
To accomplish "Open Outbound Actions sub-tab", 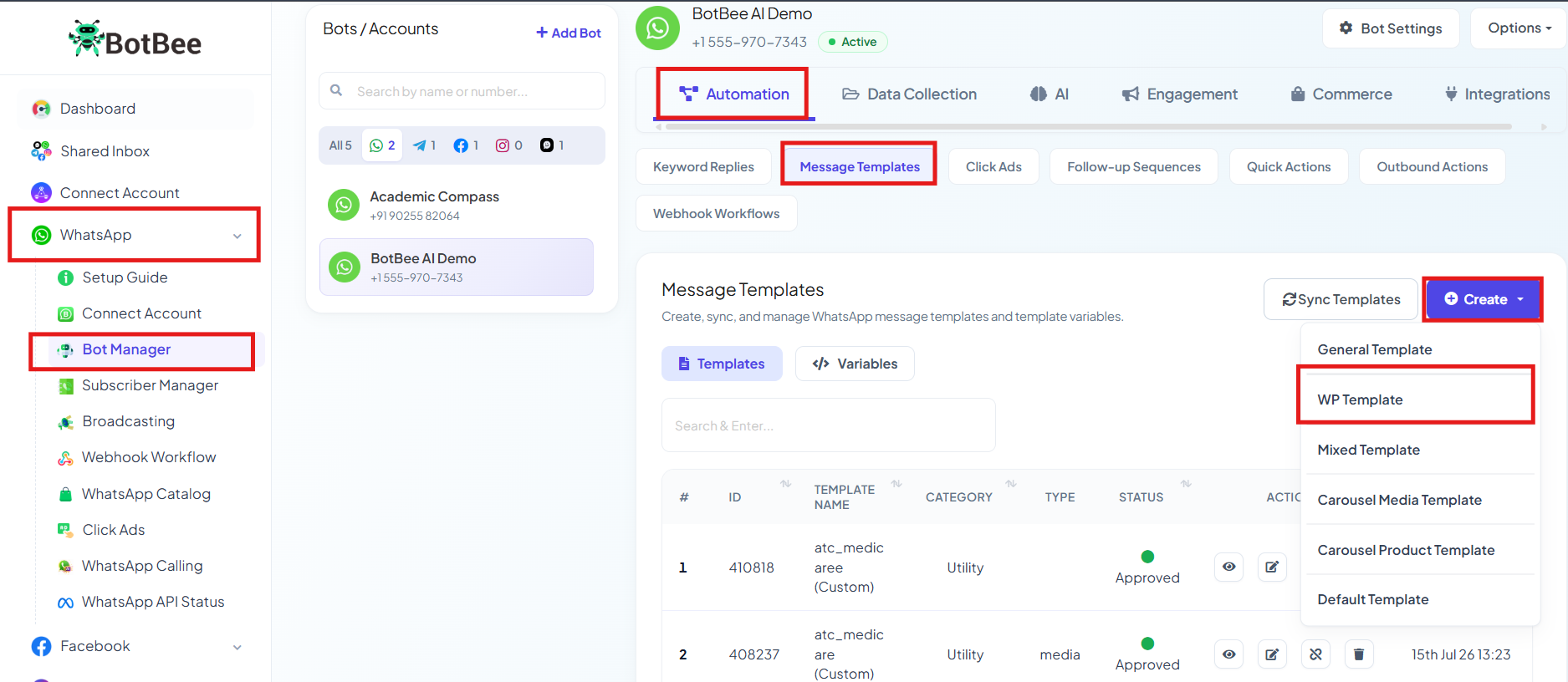I will pos(1433,167).
